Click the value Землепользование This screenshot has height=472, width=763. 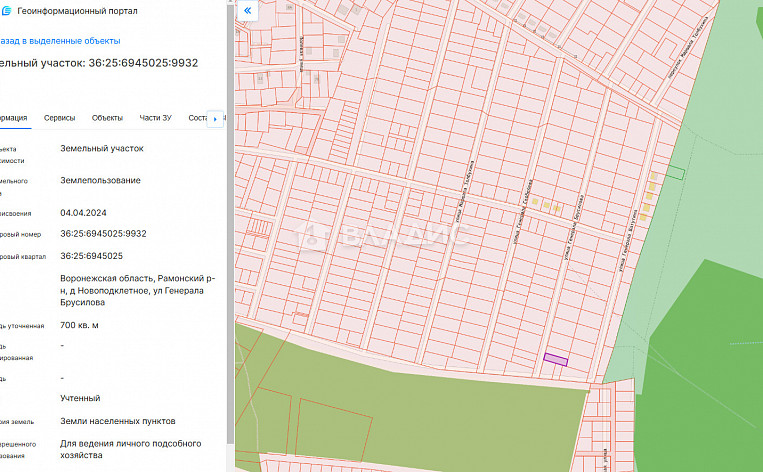[100, 181]
